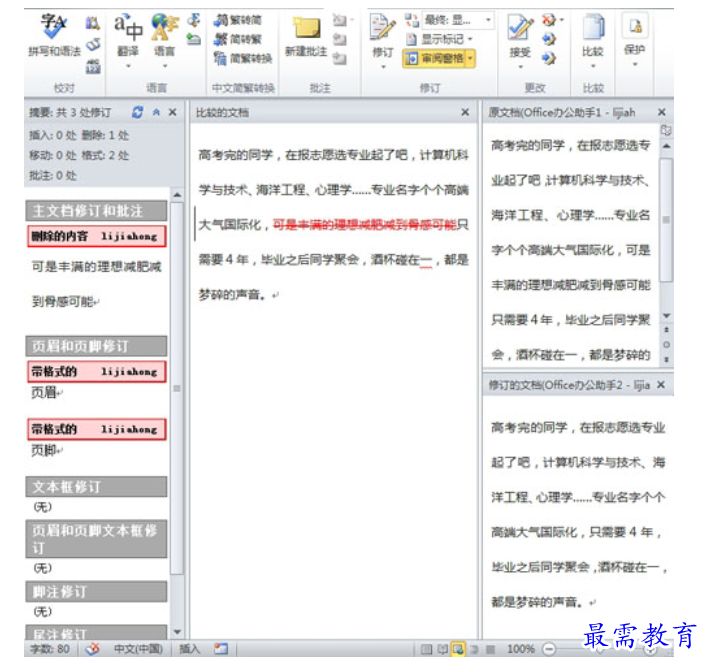Refresh the revision summary pane
The image size is (705, 667).
(138, 112)
